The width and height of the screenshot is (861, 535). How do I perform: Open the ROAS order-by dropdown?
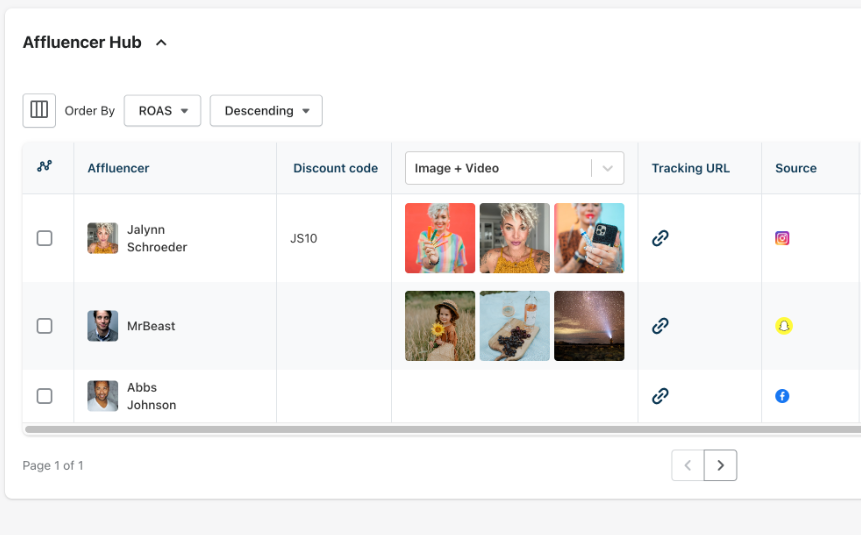coord(162,111)
